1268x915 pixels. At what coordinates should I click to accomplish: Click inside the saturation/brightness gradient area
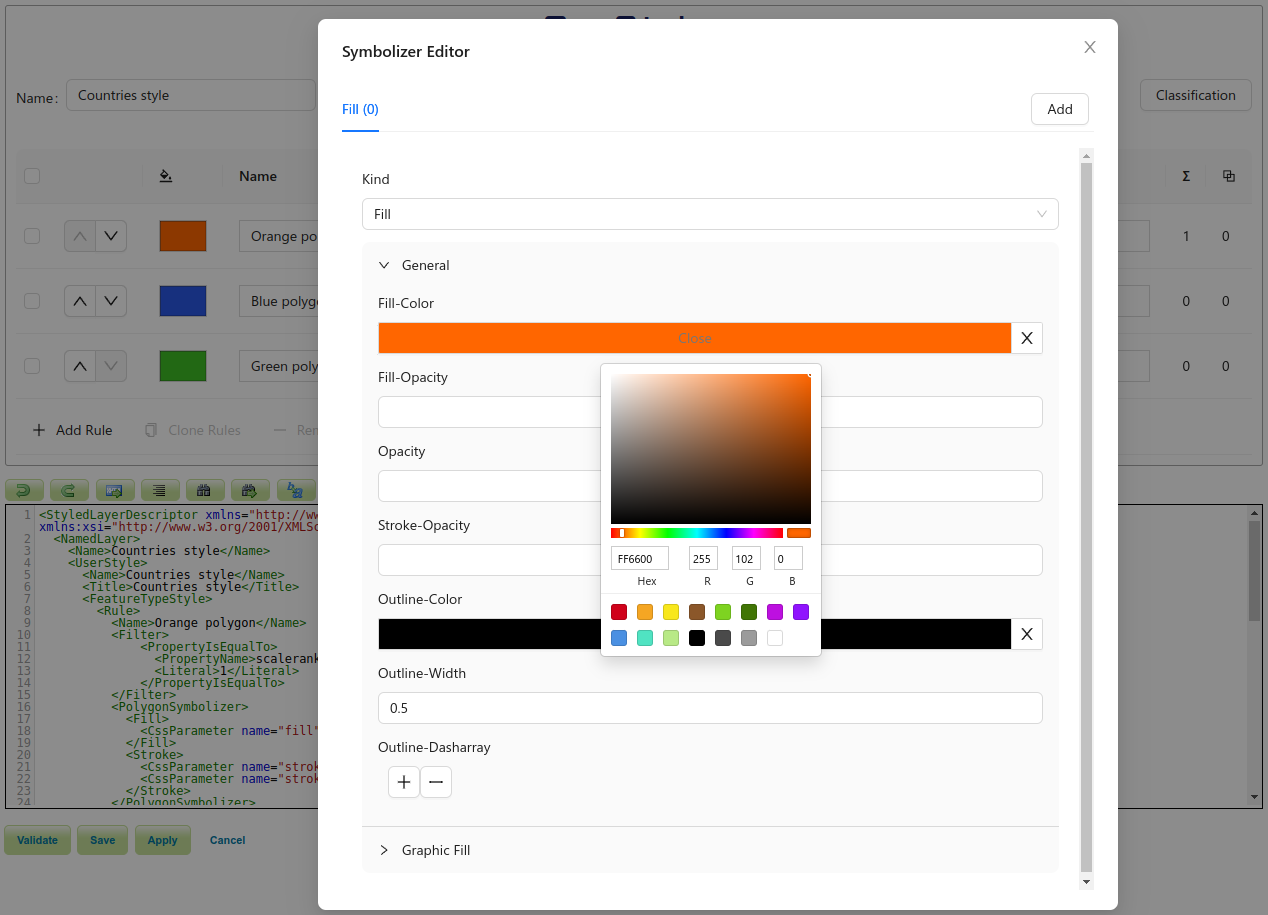(711, 449)
